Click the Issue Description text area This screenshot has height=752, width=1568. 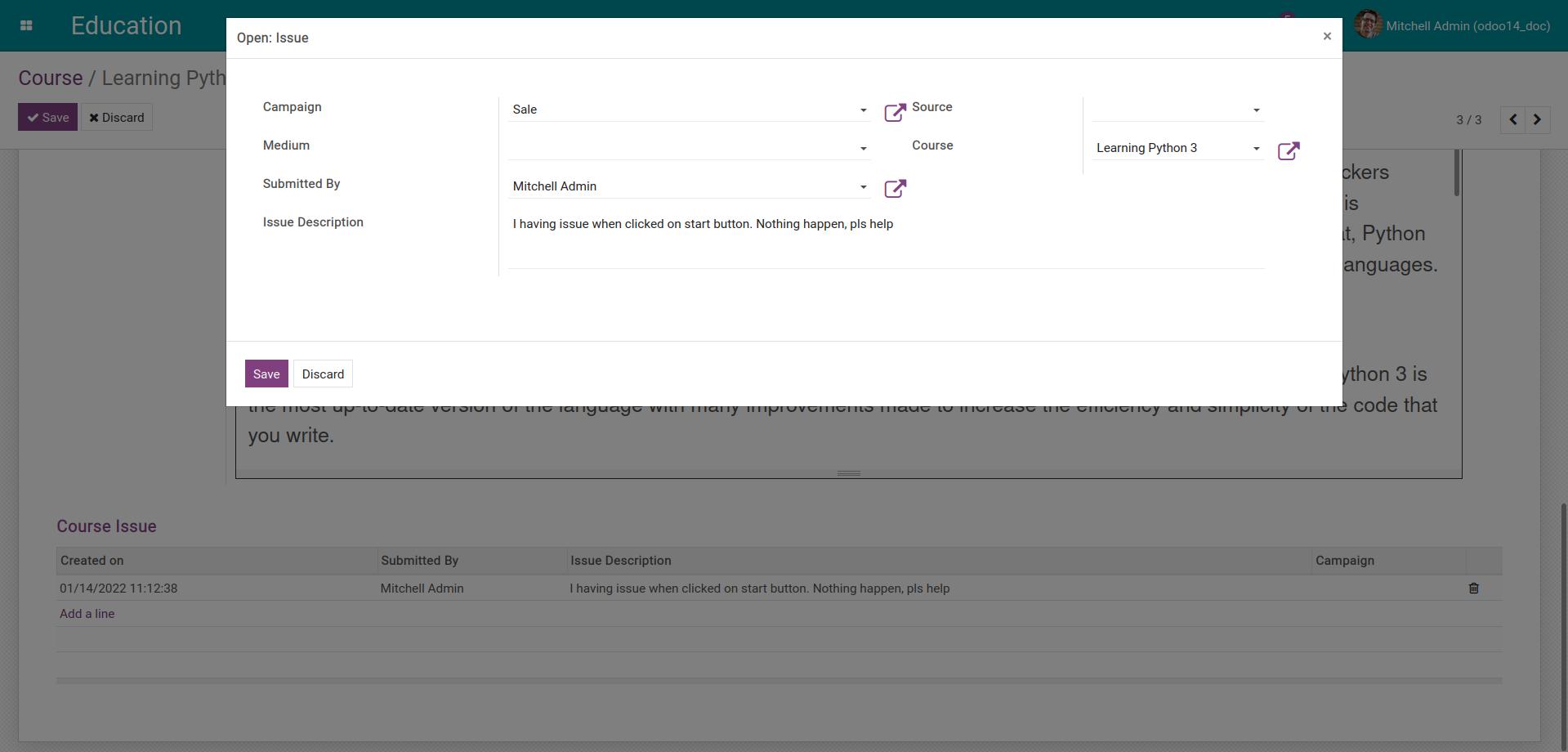click(885, 241)
